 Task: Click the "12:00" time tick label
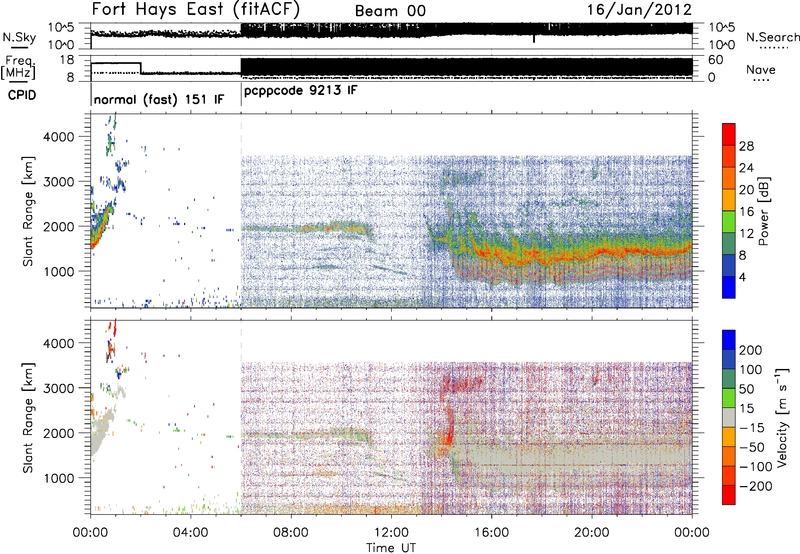pos(391,532)
